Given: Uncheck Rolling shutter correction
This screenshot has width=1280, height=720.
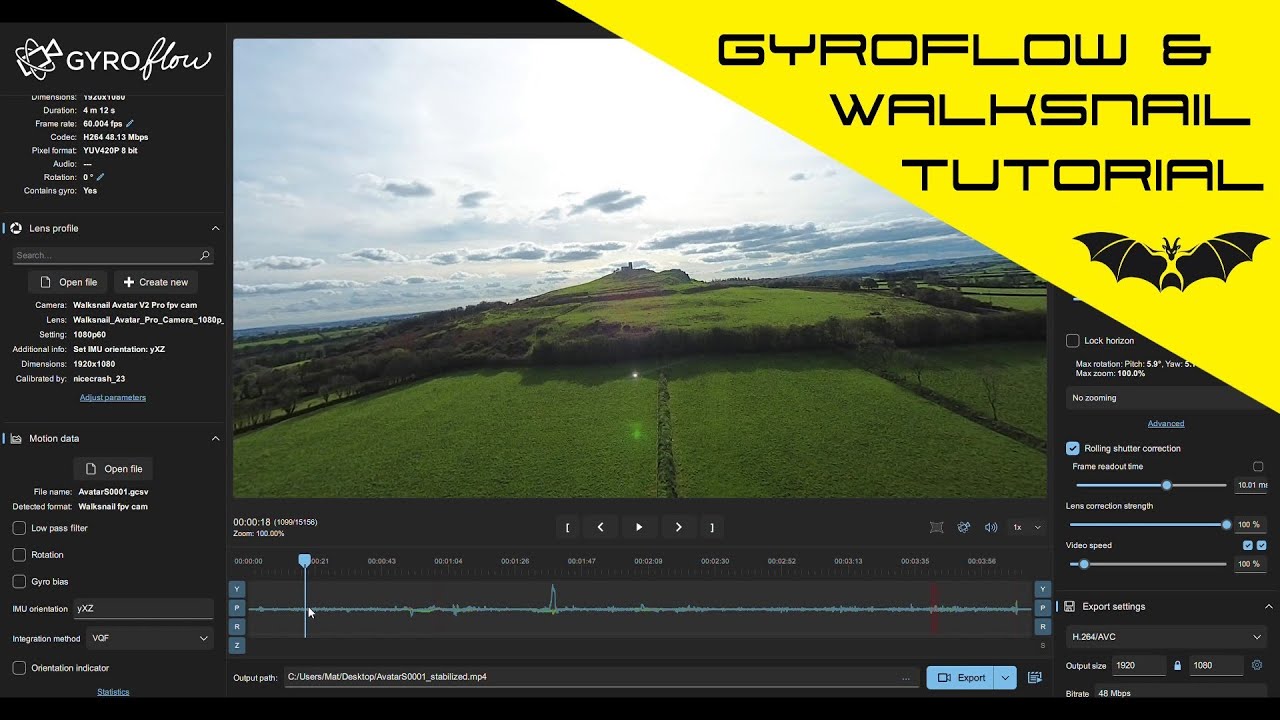Looking at the screenshot, I should click(x=1073, y=449).
